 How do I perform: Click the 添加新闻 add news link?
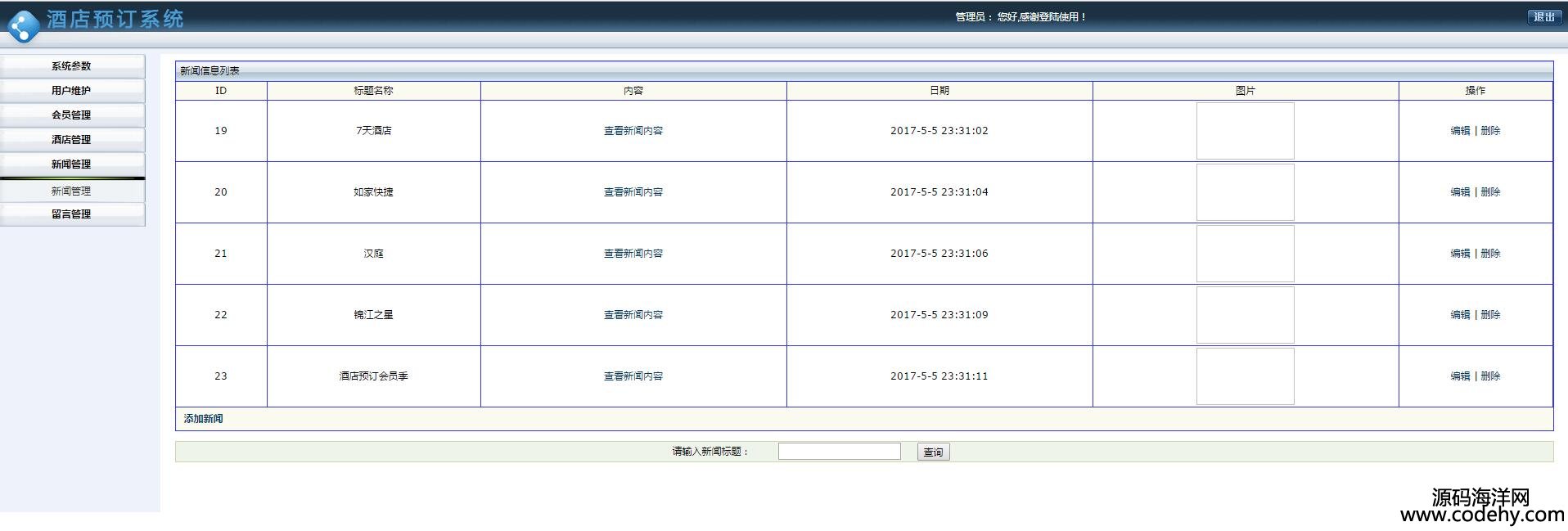point(203,419)
